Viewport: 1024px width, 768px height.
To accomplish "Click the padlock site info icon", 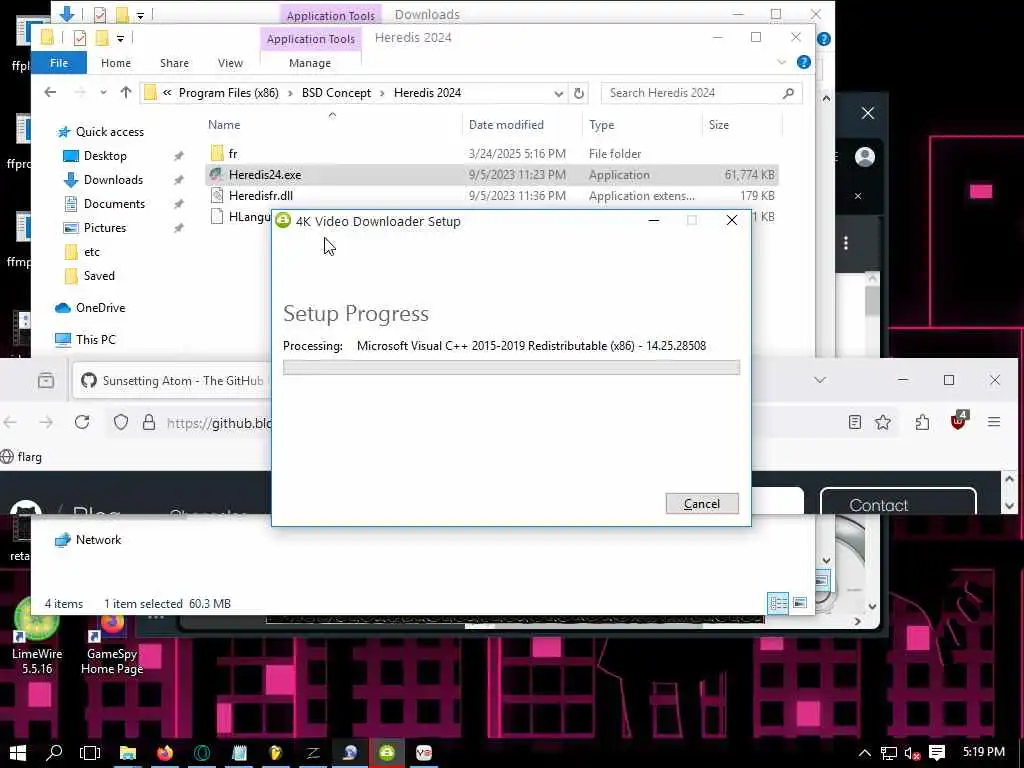I will [149, 422].
